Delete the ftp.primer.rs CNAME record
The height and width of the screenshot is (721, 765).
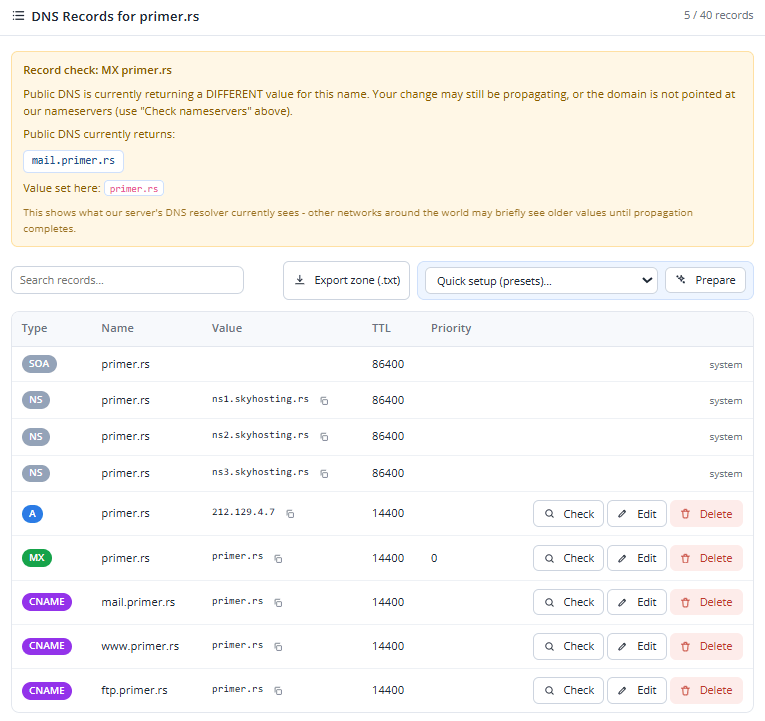[x=706, y=690]
